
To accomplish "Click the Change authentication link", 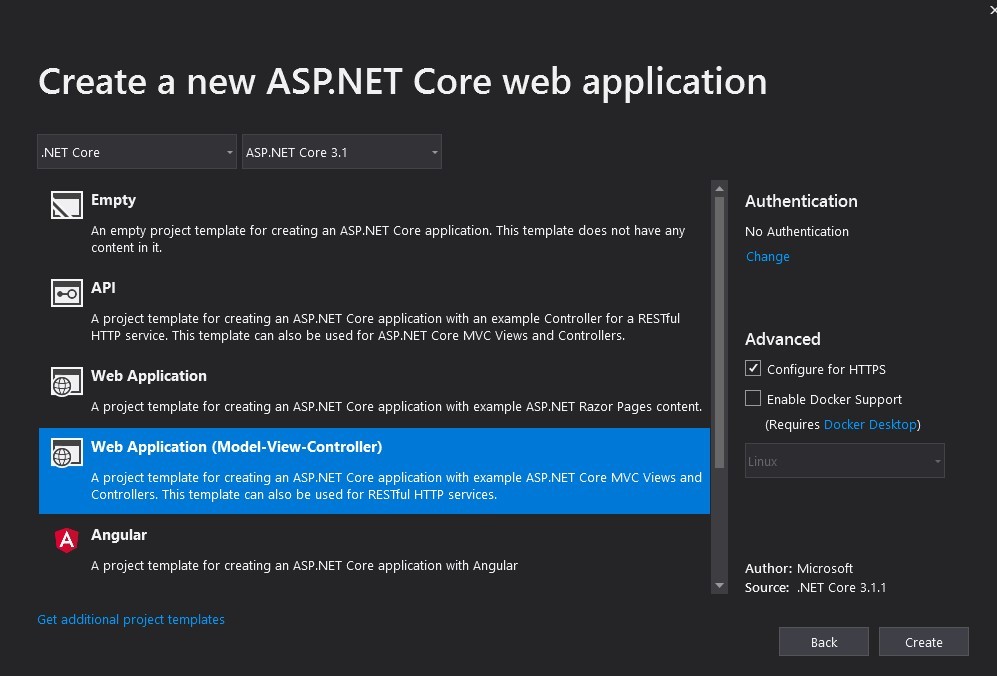I will pyautogui.click(x=767, y=256).
